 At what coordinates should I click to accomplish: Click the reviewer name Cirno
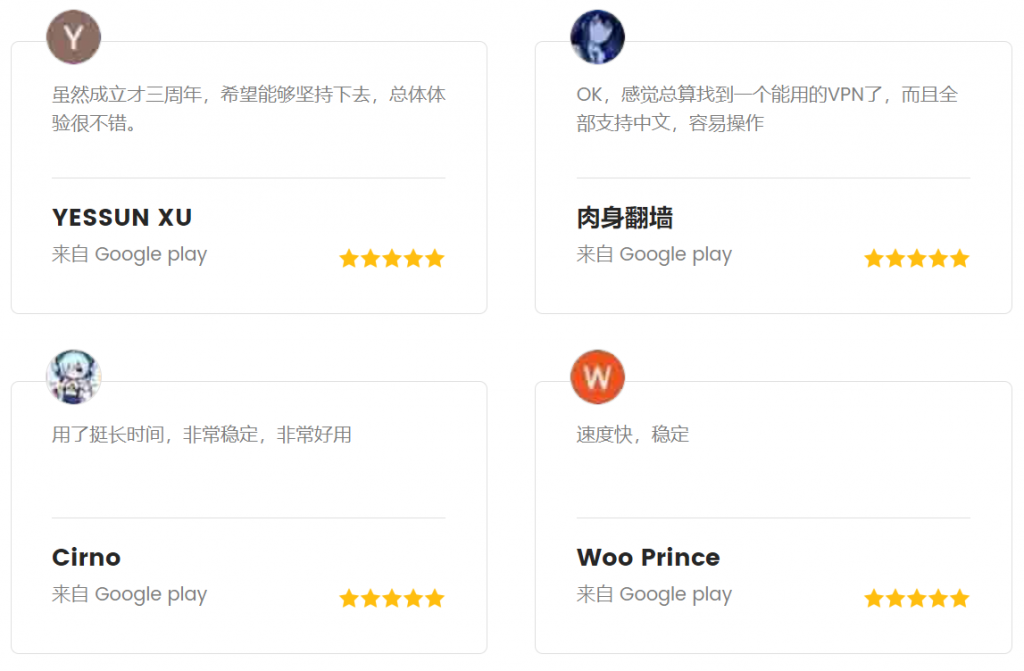click(86, 557)
